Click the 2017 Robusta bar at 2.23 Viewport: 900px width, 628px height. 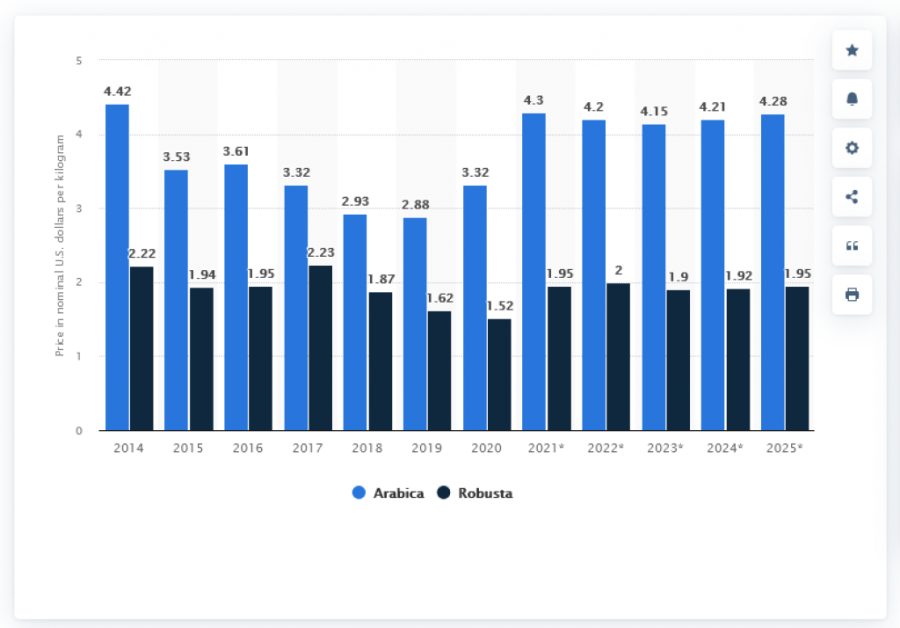(321, 348)
